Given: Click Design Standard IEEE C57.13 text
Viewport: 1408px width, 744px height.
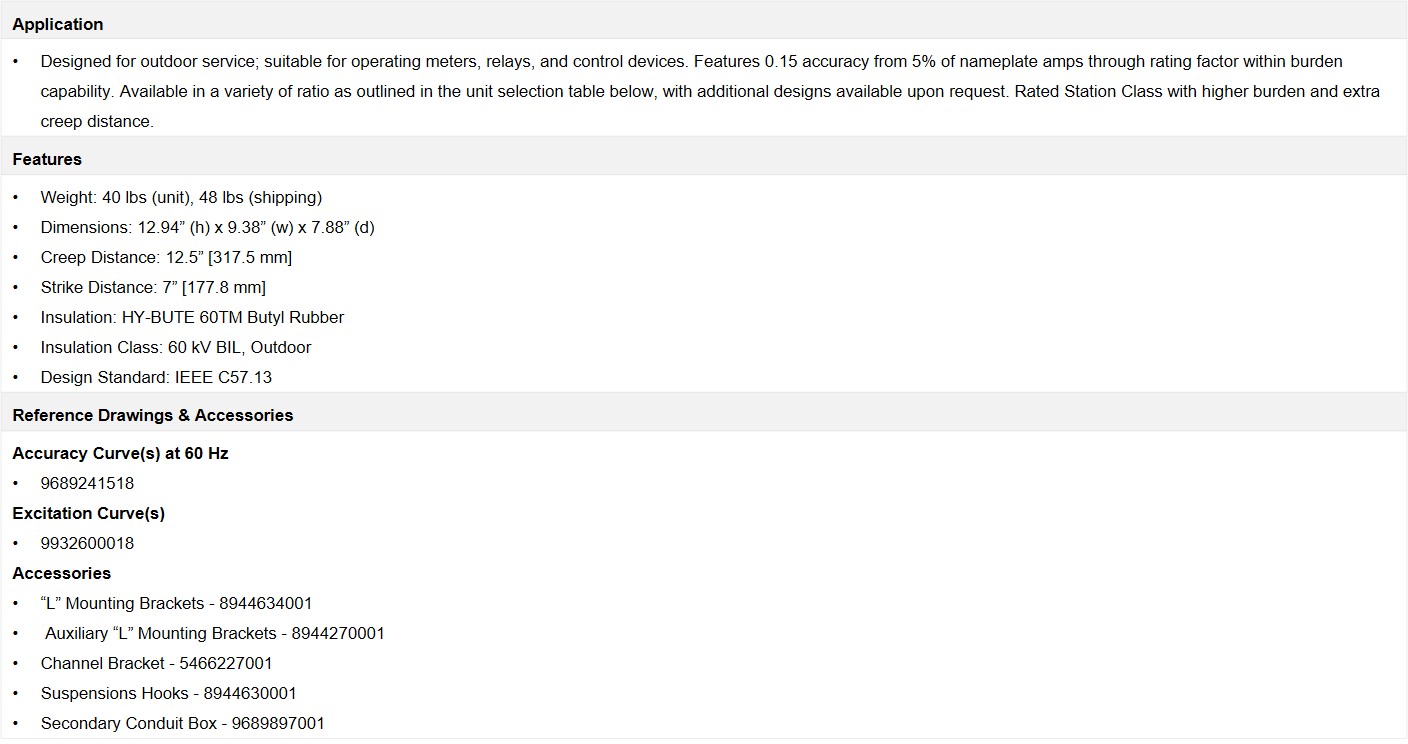Looking at the screenshot, I should tap(156, 377).
